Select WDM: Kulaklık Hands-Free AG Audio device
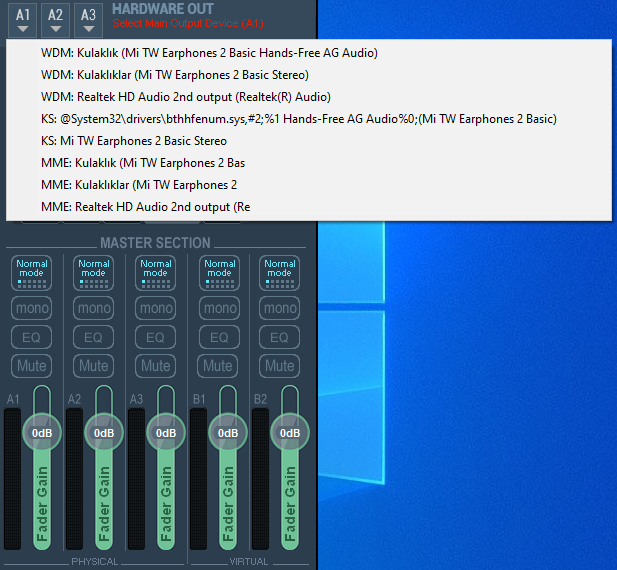Image resolution: width=617 pixels, height=570 pixels. pos(308,53)
